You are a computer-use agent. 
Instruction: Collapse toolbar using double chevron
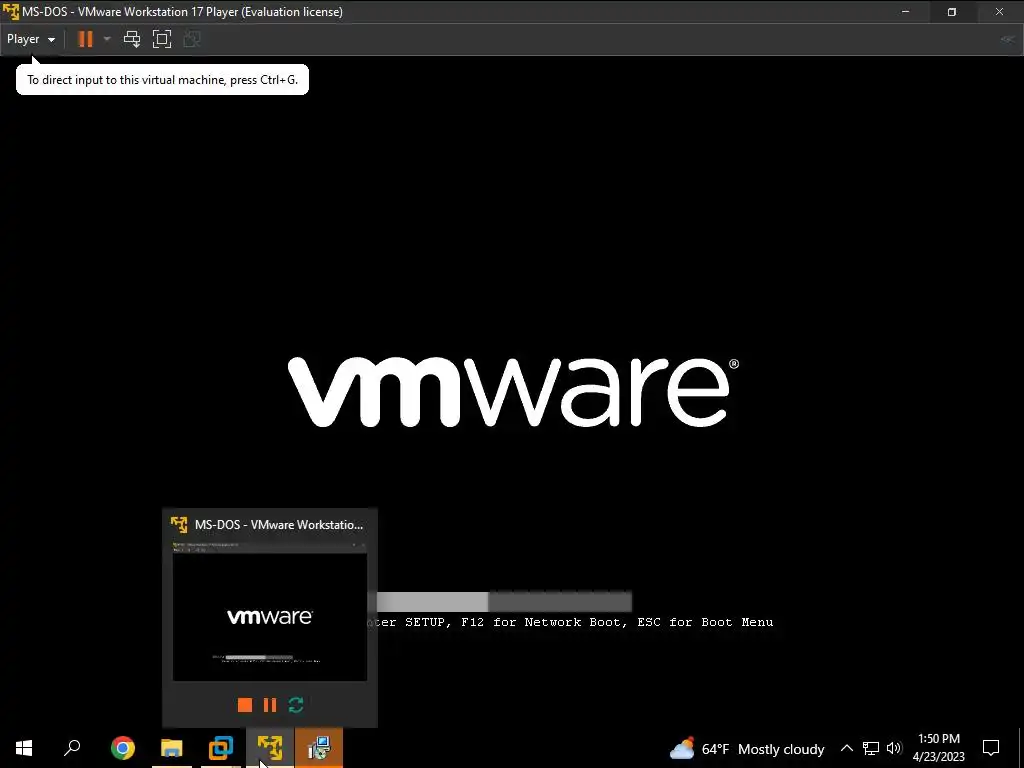click(1007, 39)
